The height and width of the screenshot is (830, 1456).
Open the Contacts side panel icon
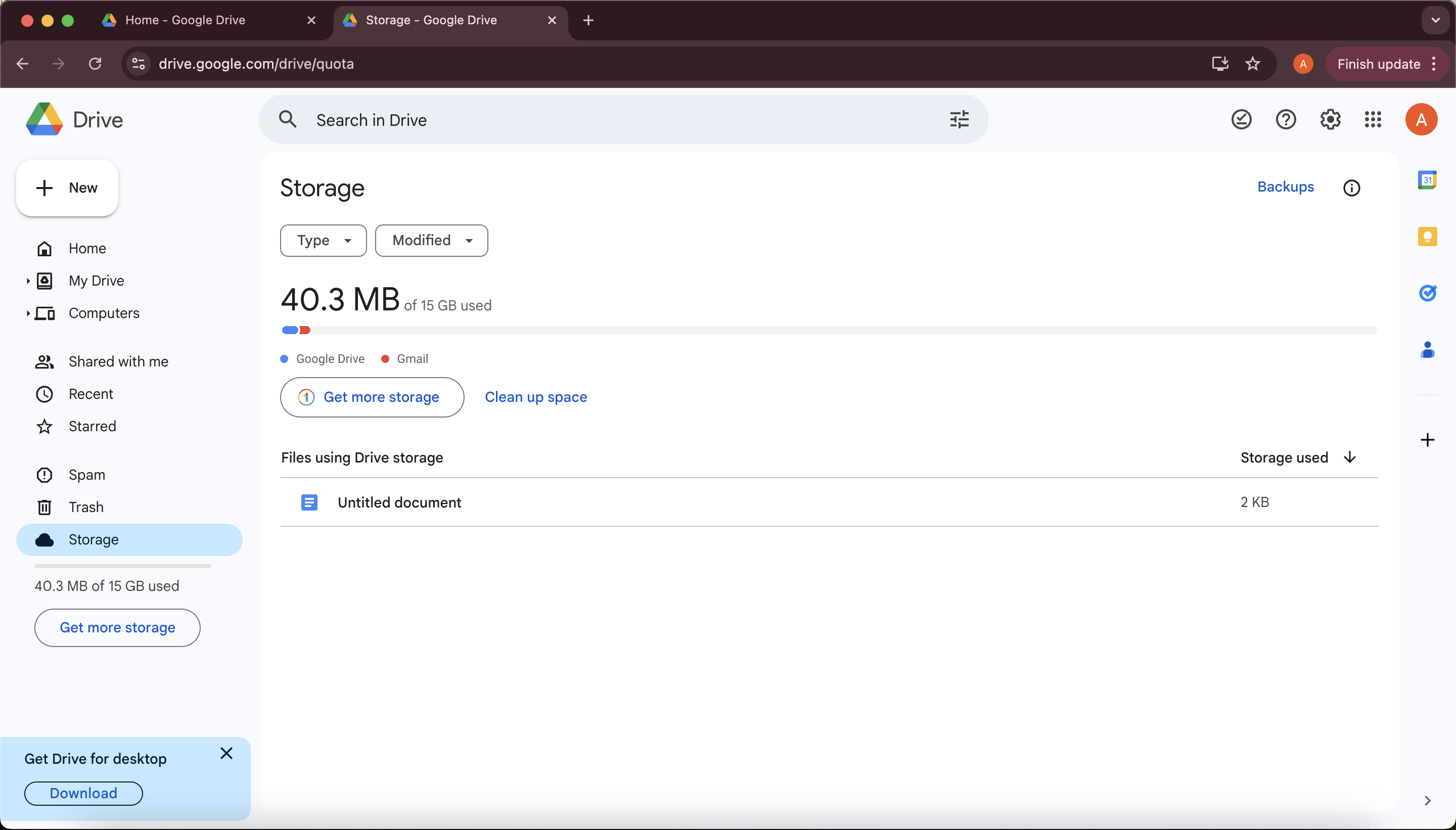click(1427, 349)
